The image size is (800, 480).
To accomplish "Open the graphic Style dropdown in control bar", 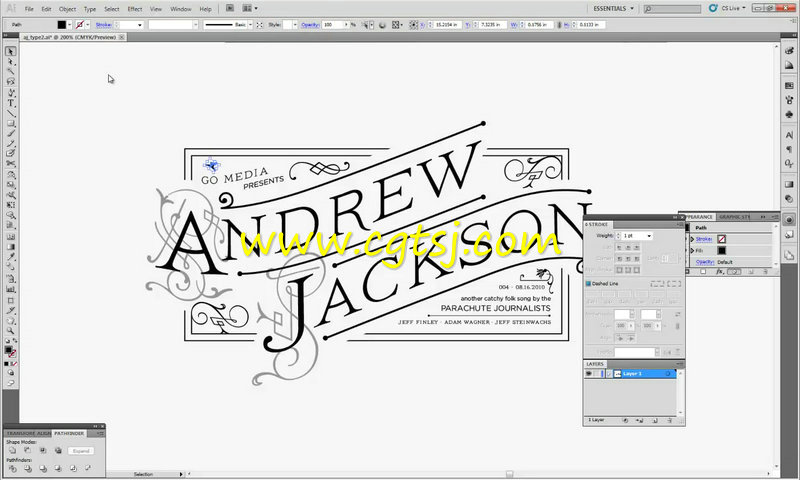I will pyautogui.click(x=295, y=24).
